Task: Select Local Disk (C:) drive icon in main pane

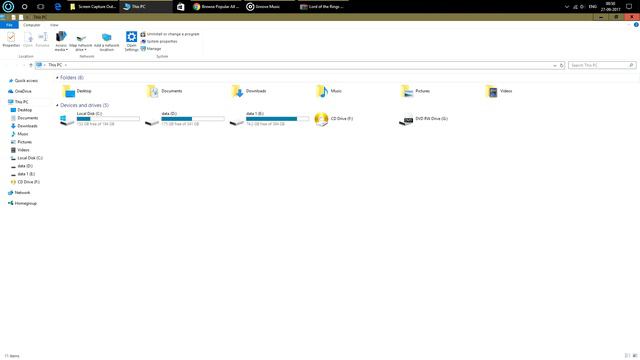Action: tap(67, 120)
